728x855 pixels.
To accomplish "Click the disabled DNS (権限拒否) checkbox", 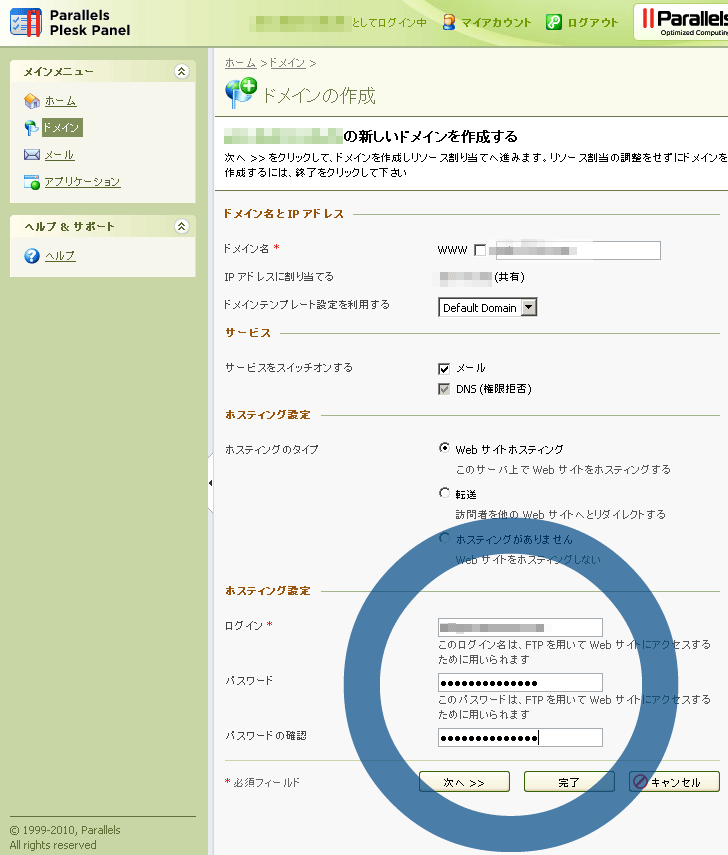I will coord(444,389).
